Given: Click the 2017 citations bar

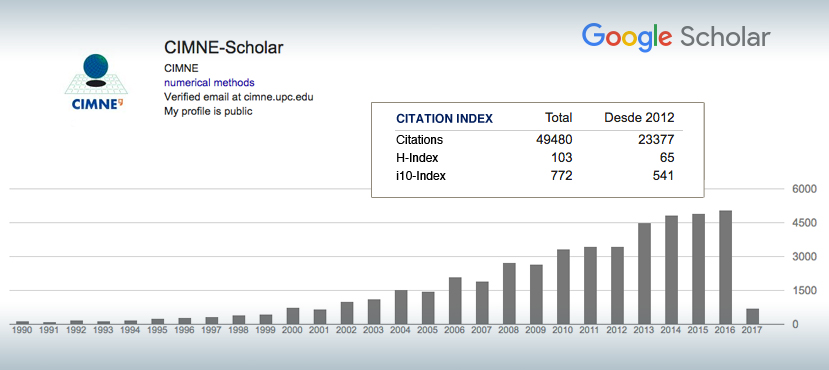Looking at the screenshot, I should point(752,317).
